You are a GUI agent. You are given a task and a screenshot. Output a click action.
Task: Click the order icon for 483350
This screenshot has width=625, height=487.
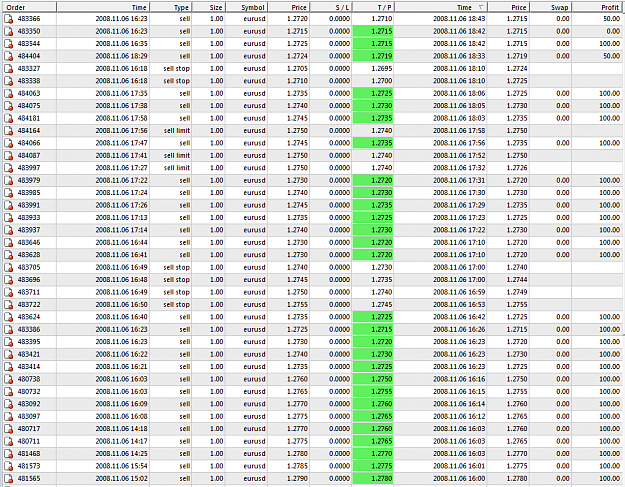[x=8, y=31]
